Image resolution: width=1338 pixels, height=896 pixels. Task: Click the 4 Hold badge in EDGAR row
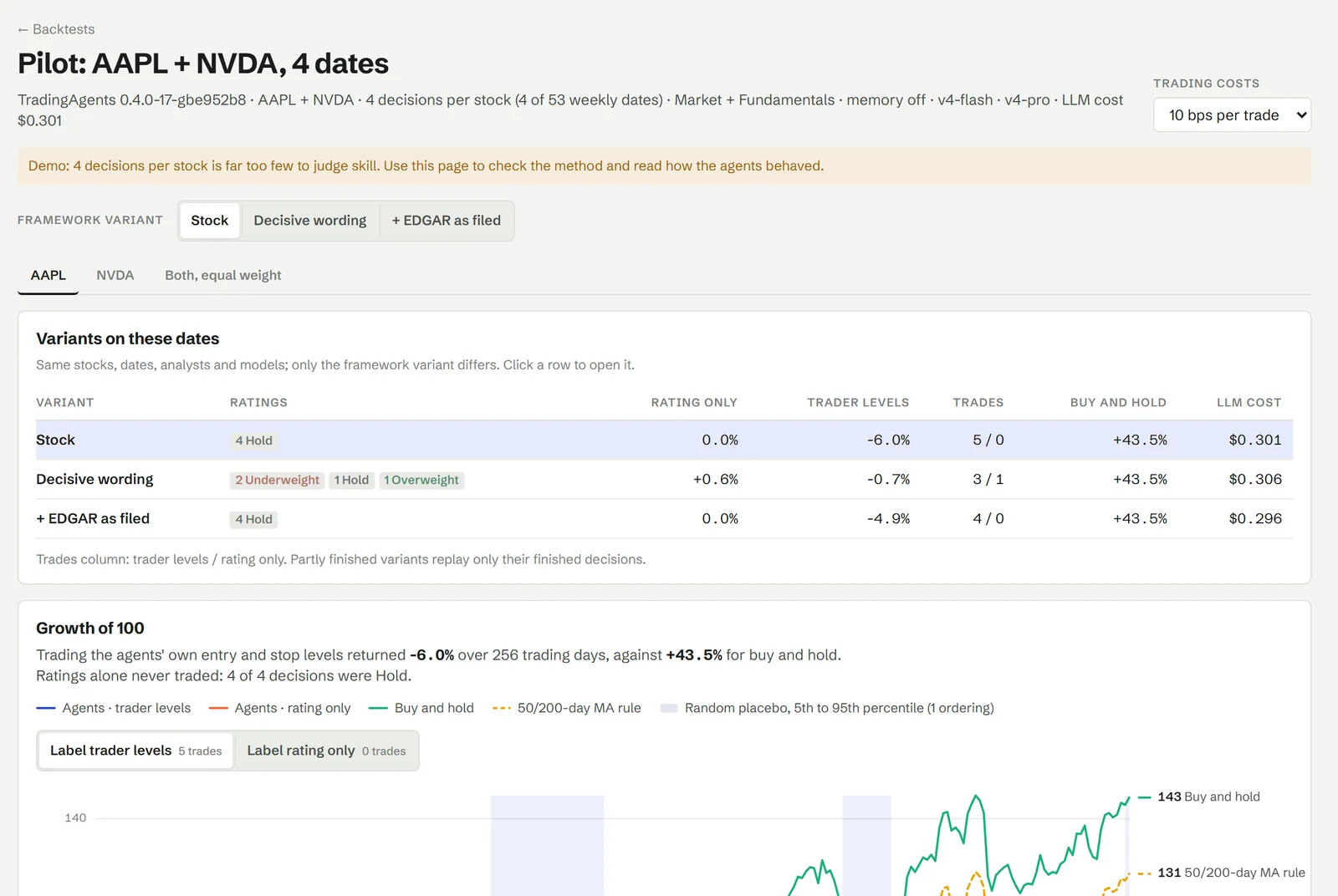point(254,519)
